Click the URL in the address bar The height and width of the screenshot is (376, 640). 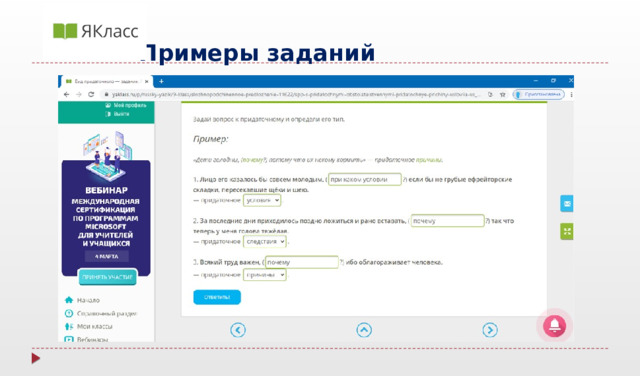[296, 94]
